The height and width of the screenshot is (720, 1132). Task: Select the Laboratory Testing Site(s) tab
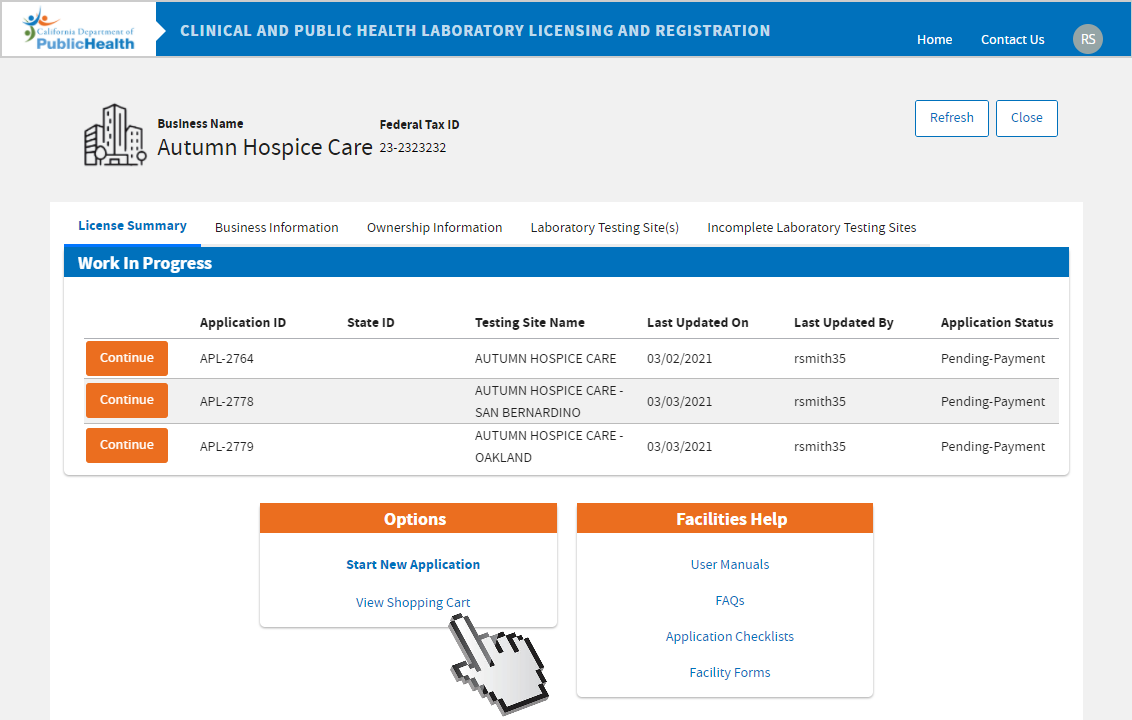tap(604, 228)
